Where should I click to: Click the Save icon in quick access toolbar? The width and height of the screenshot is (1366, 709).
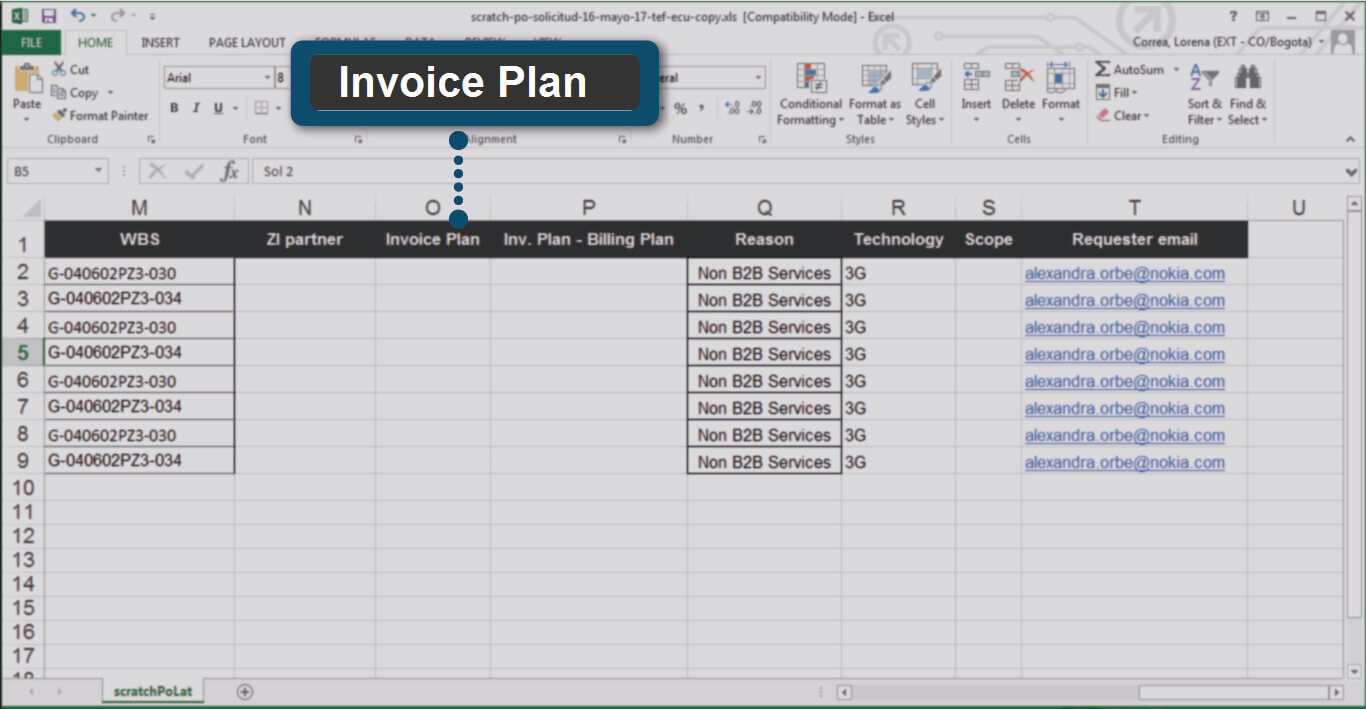click(49, 16)
